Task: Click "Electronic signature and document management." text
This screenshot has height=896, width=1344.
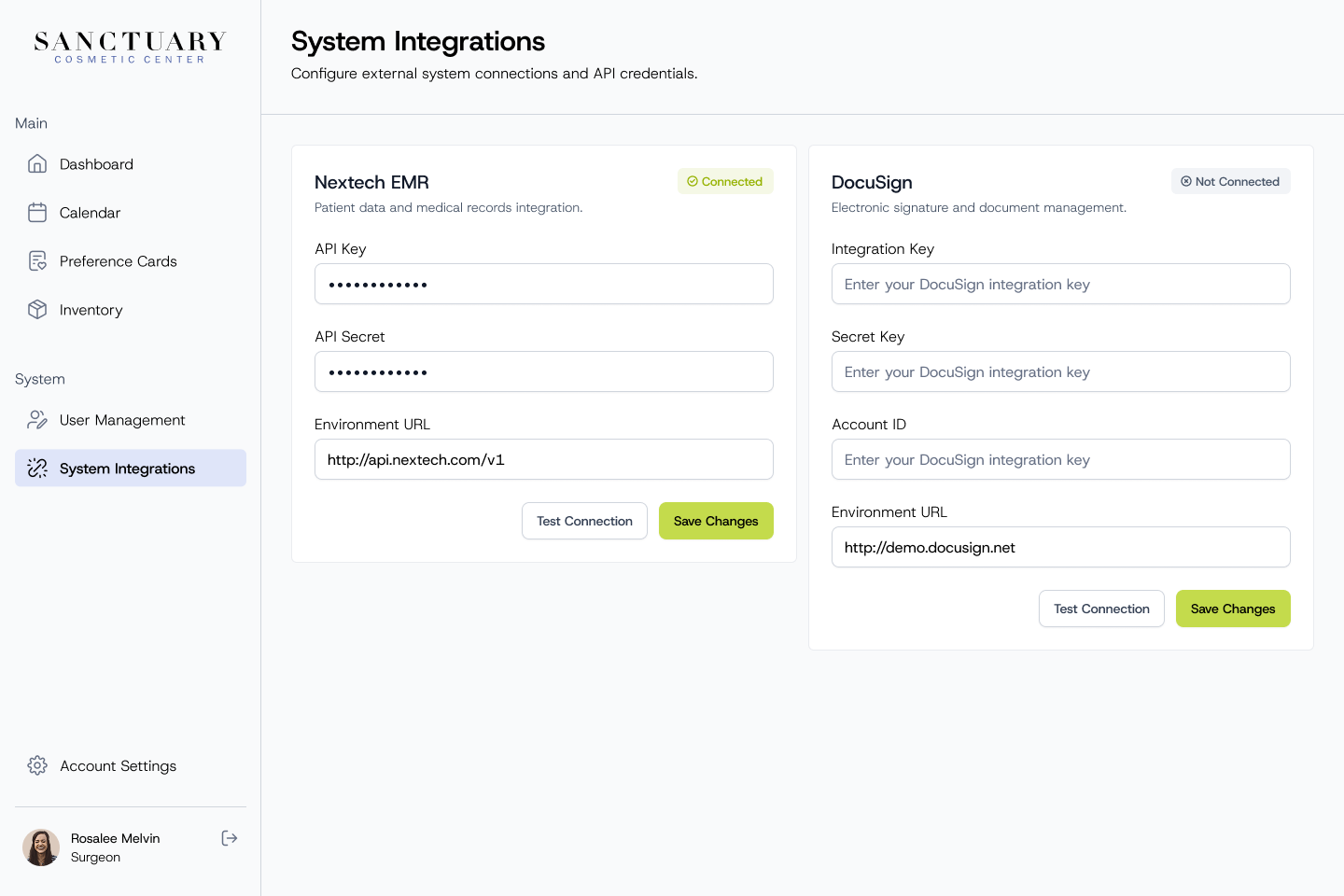Action: click(979, 207)
